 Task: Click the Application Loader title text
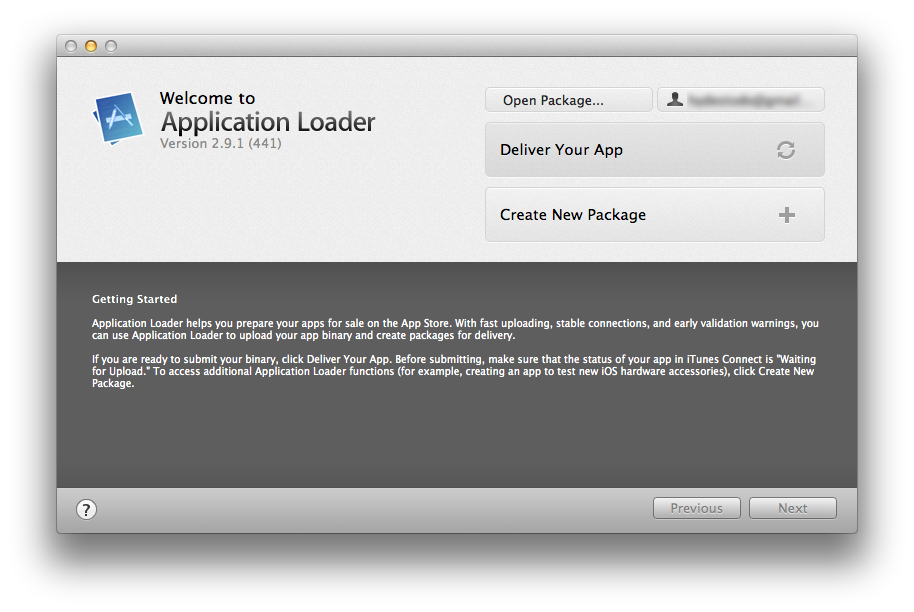268,122
